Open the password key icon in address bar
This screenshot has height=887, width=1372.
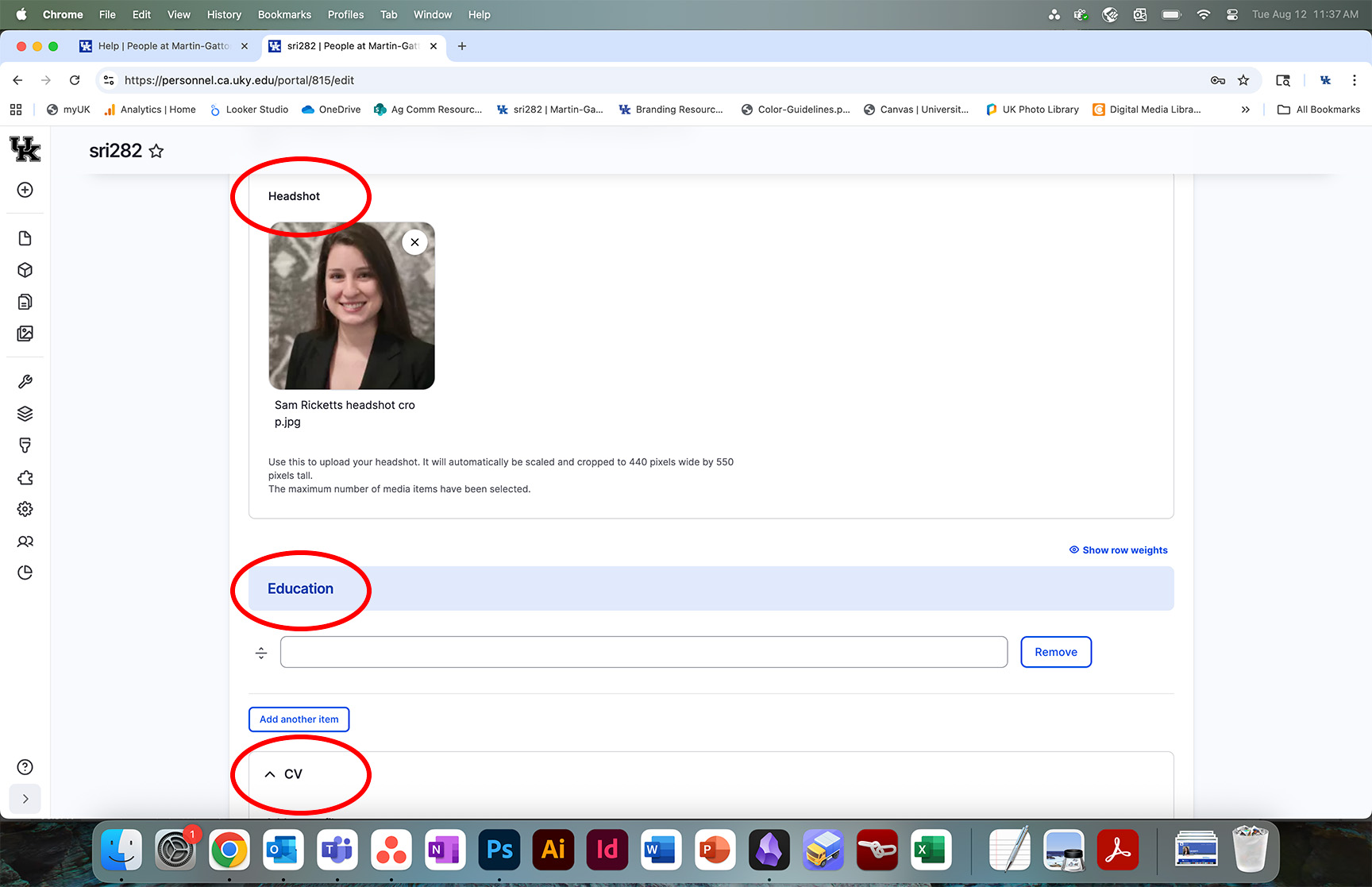tap(1218, 80)
